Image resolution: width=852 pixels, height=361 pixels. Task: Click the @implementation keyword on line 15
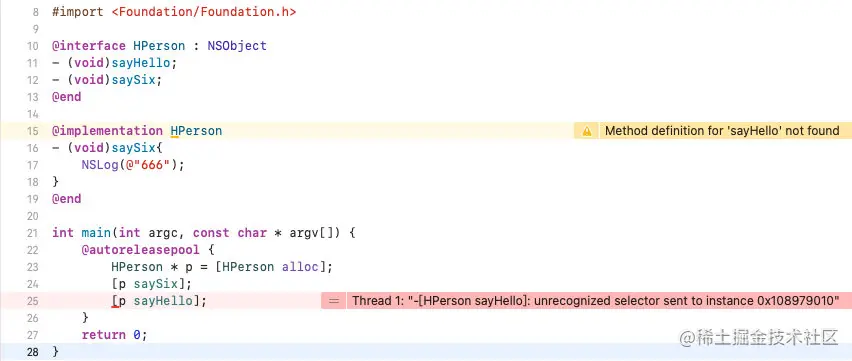pos(108,131)
